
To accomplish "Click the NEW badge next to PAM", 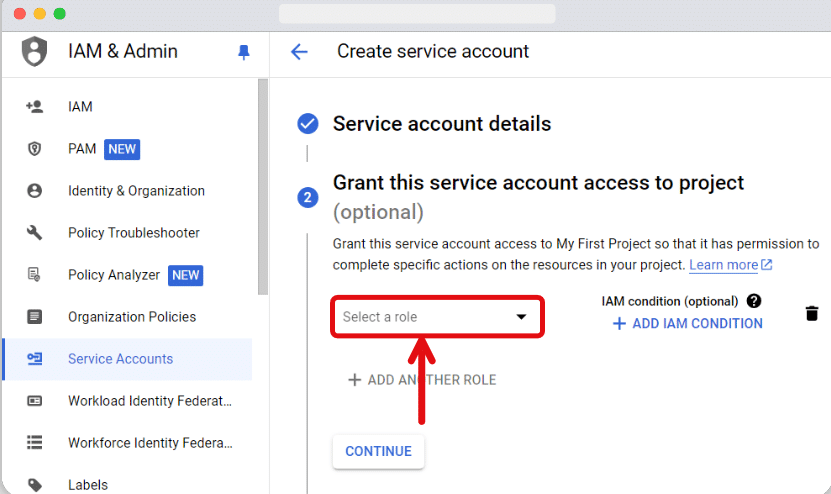I will 122,149.
